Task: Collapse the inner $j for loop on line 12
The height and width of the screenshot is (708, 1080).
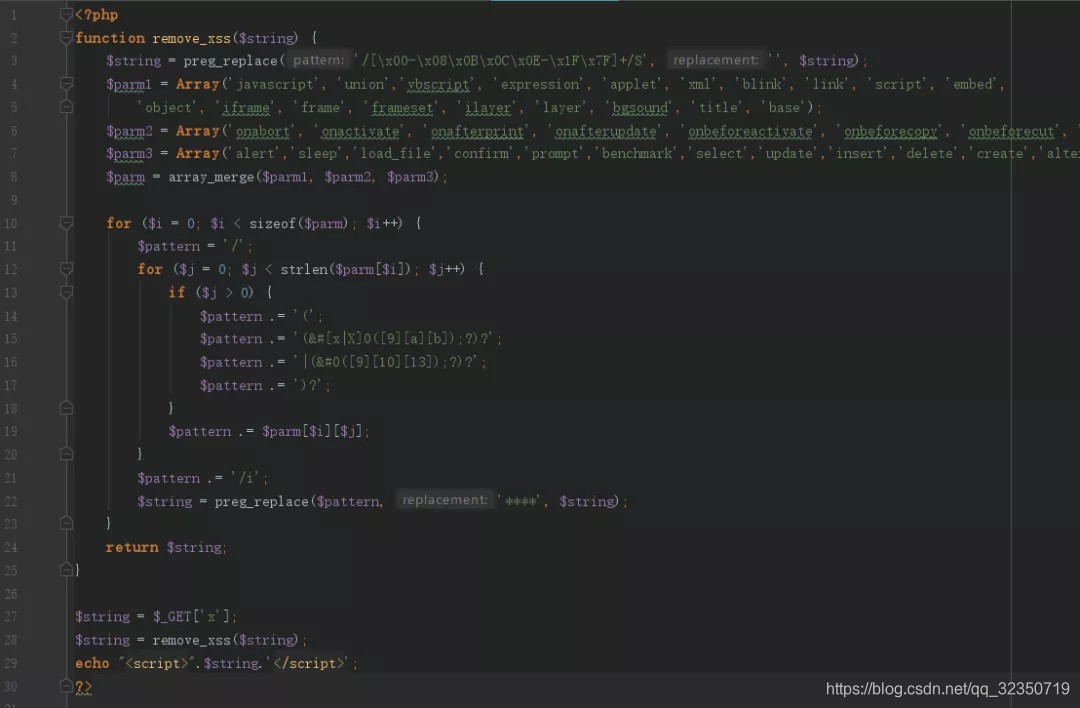Action: [66, 269]
